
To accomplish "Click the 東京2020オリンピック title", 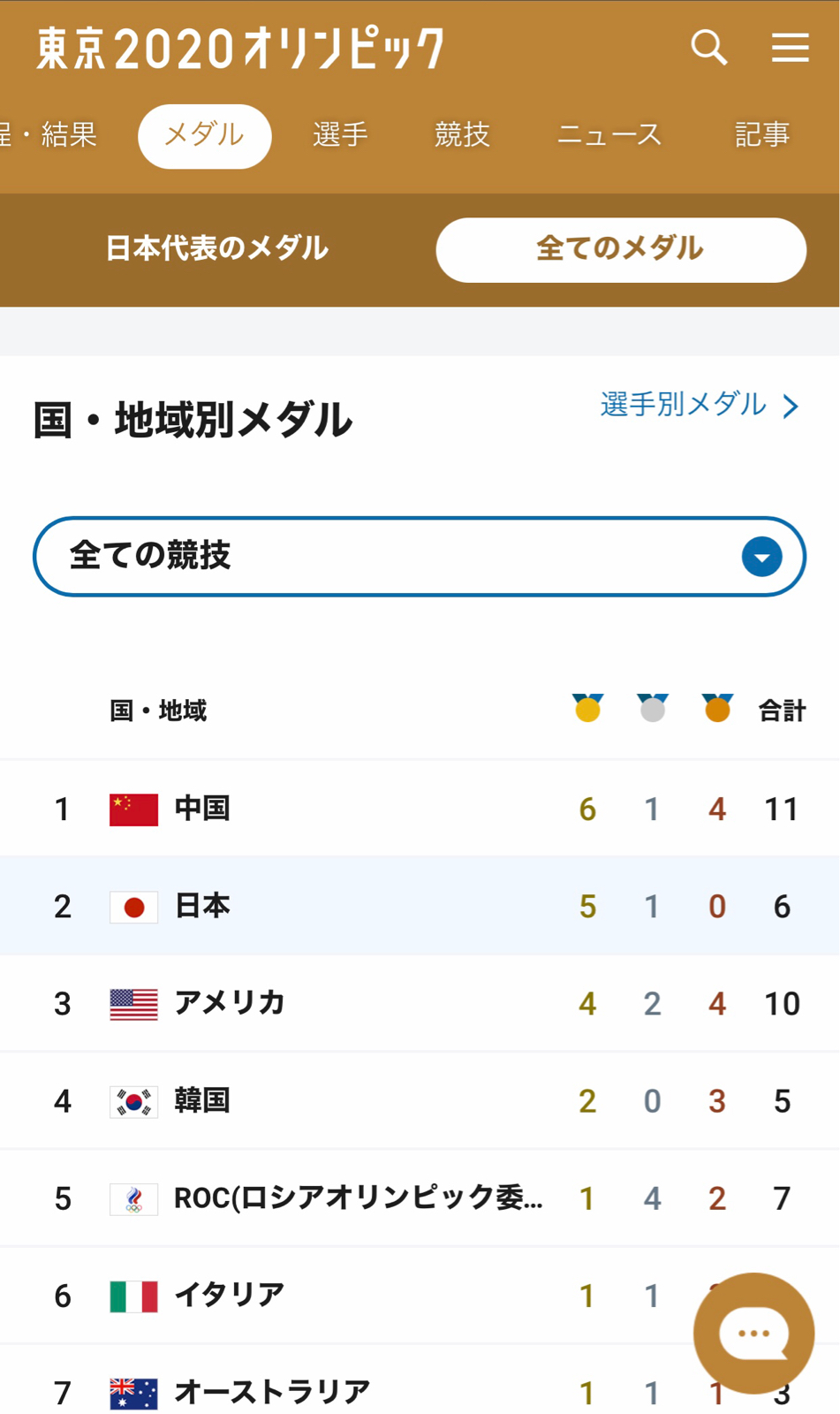I will (240, 49).
